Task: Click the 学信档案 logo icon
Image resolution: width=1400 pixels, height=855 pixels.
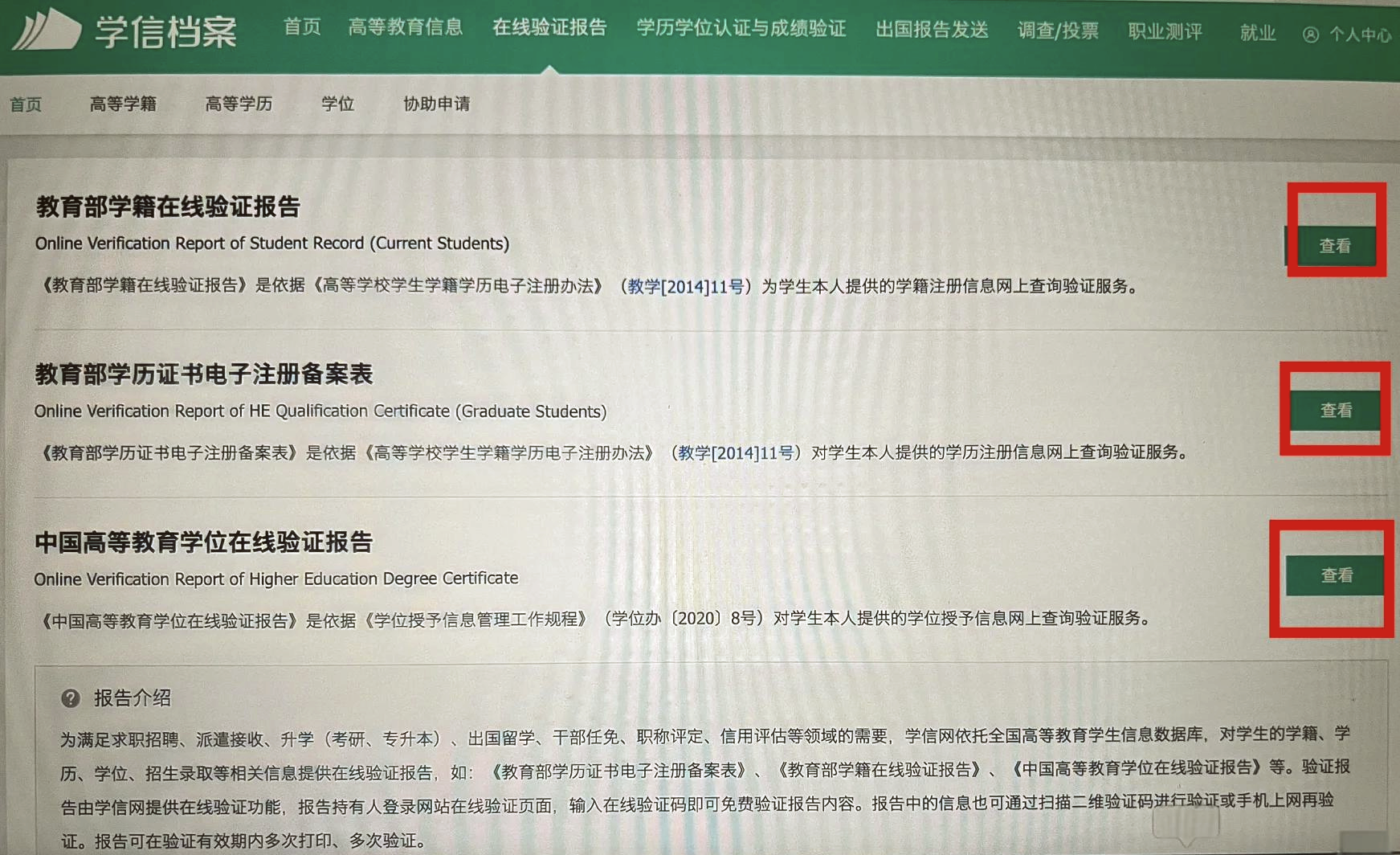Action: pos(47,29)
